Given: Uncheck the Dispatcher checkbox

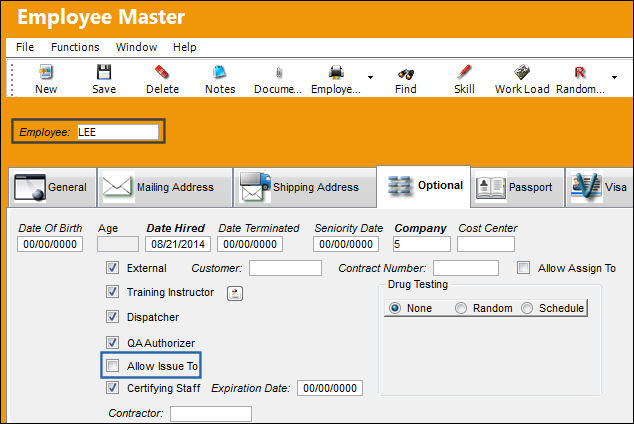Looking at the screenshot, I should [112, 316].
